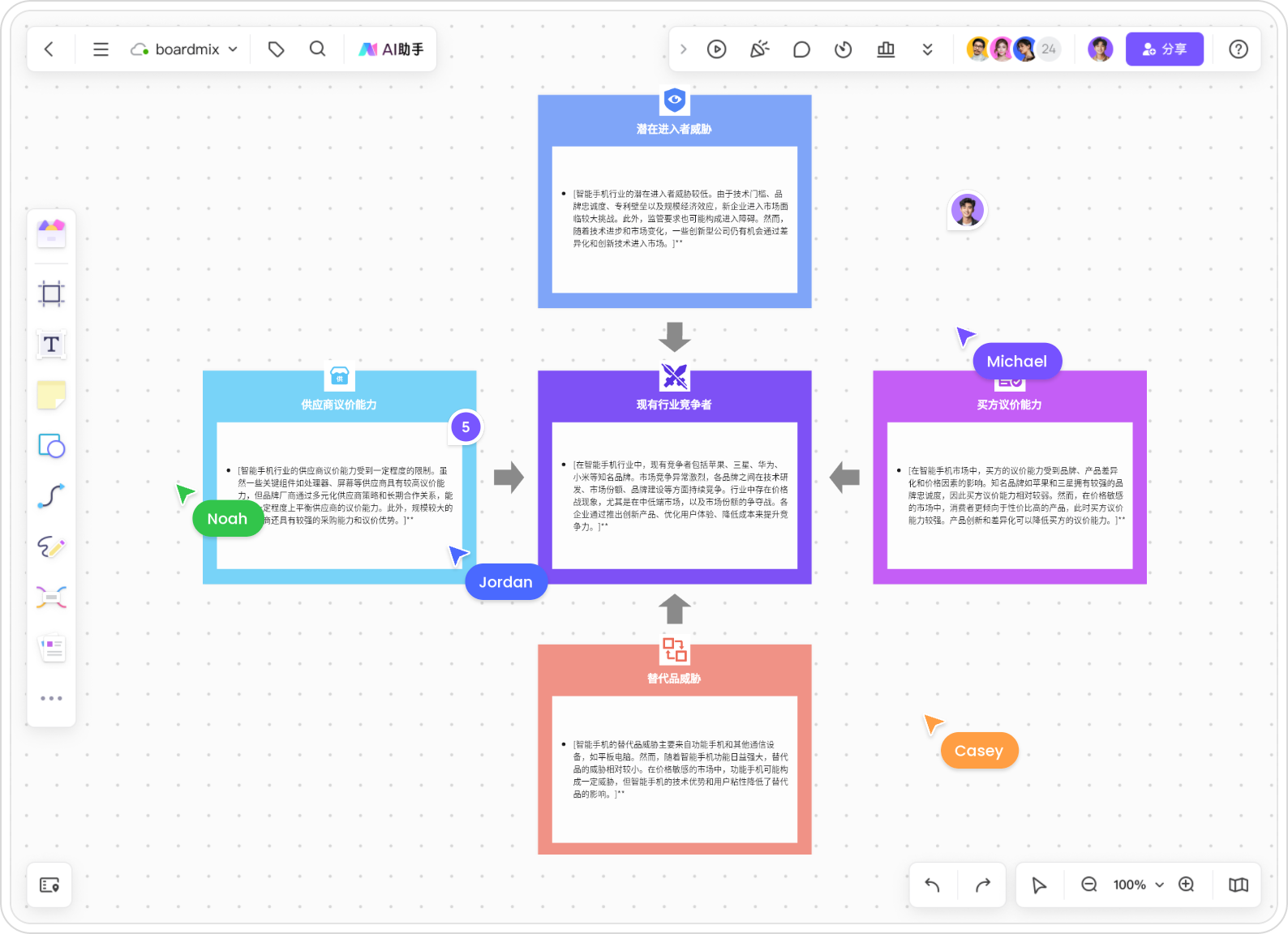Toggle the timer tool
Viewport: 1288px width, 934px height.
[x=844, y=49]
